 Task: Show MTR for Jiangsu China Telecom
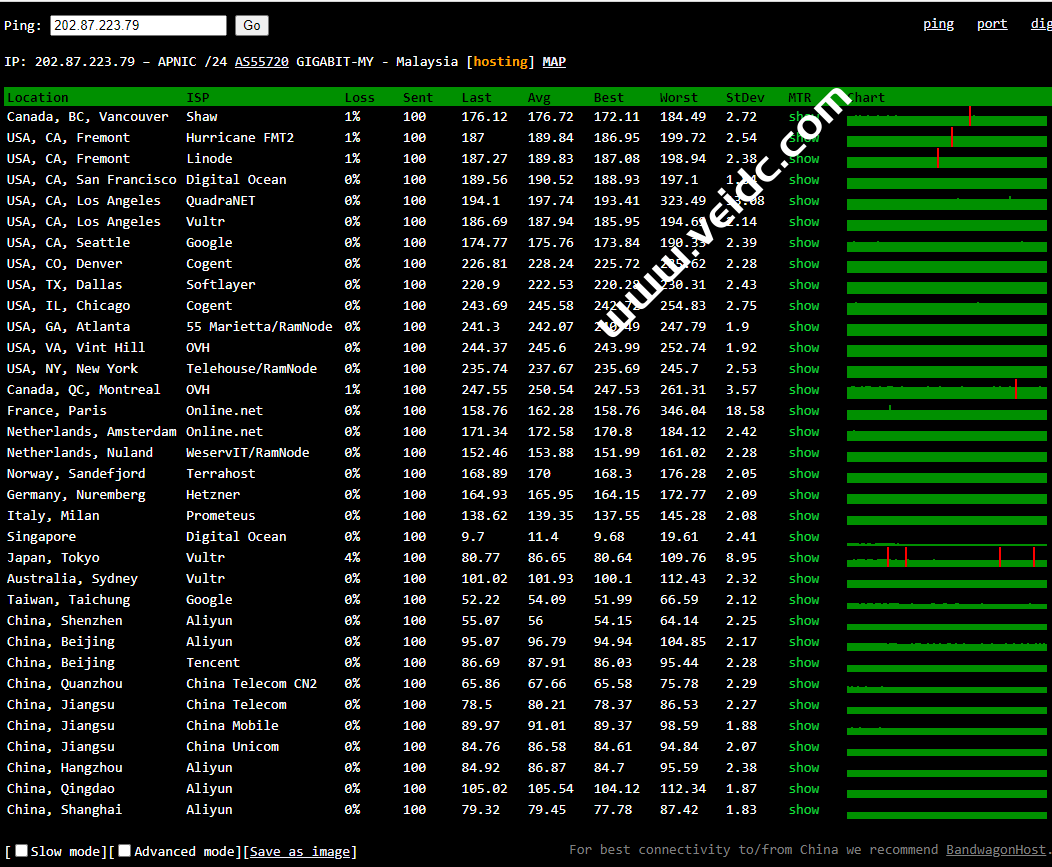pos(804,705)
